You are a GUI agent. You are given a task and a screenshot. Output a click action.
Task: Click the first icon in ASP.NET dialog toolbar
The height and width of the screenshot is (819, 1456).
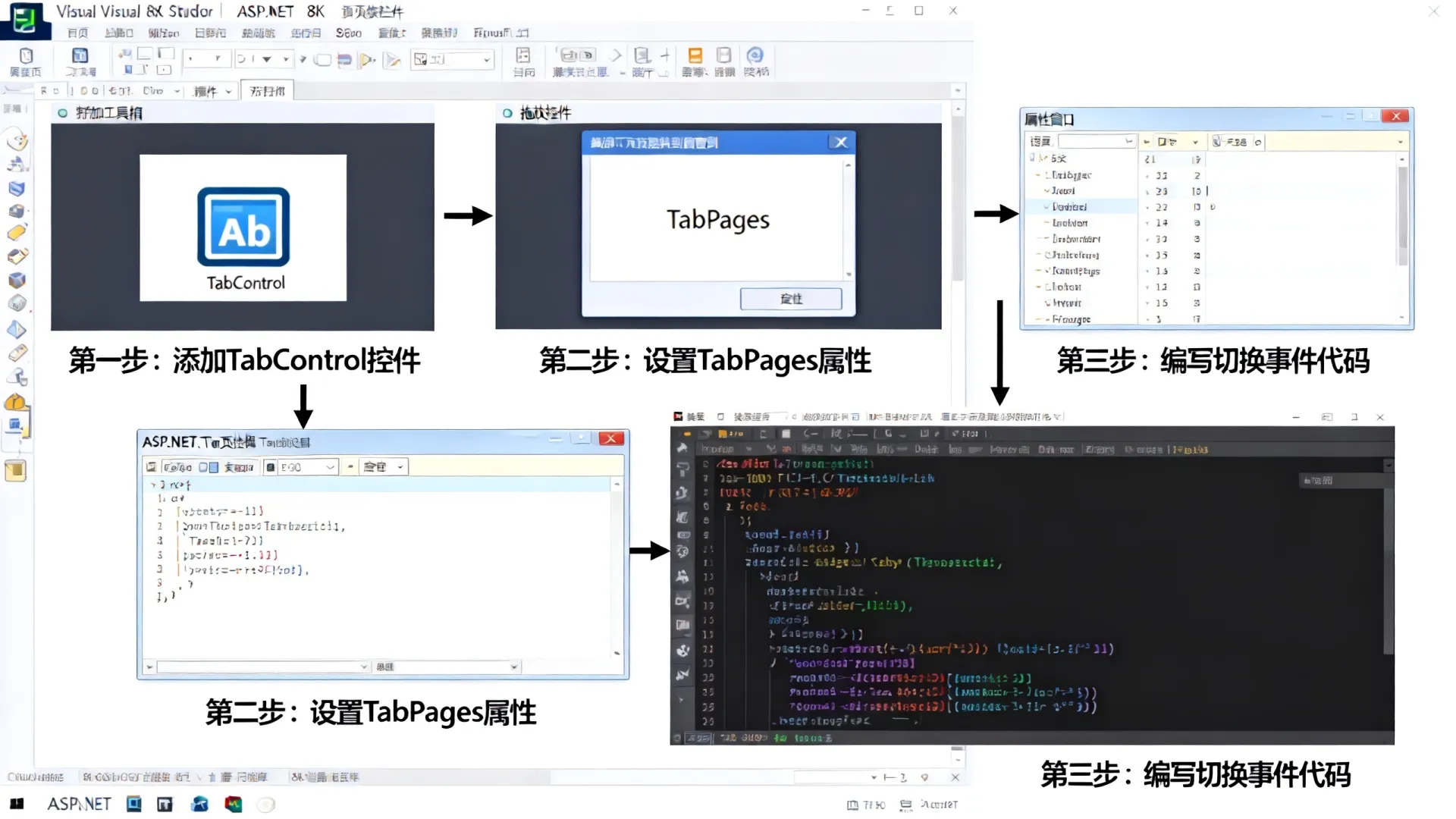click(152, 467)
